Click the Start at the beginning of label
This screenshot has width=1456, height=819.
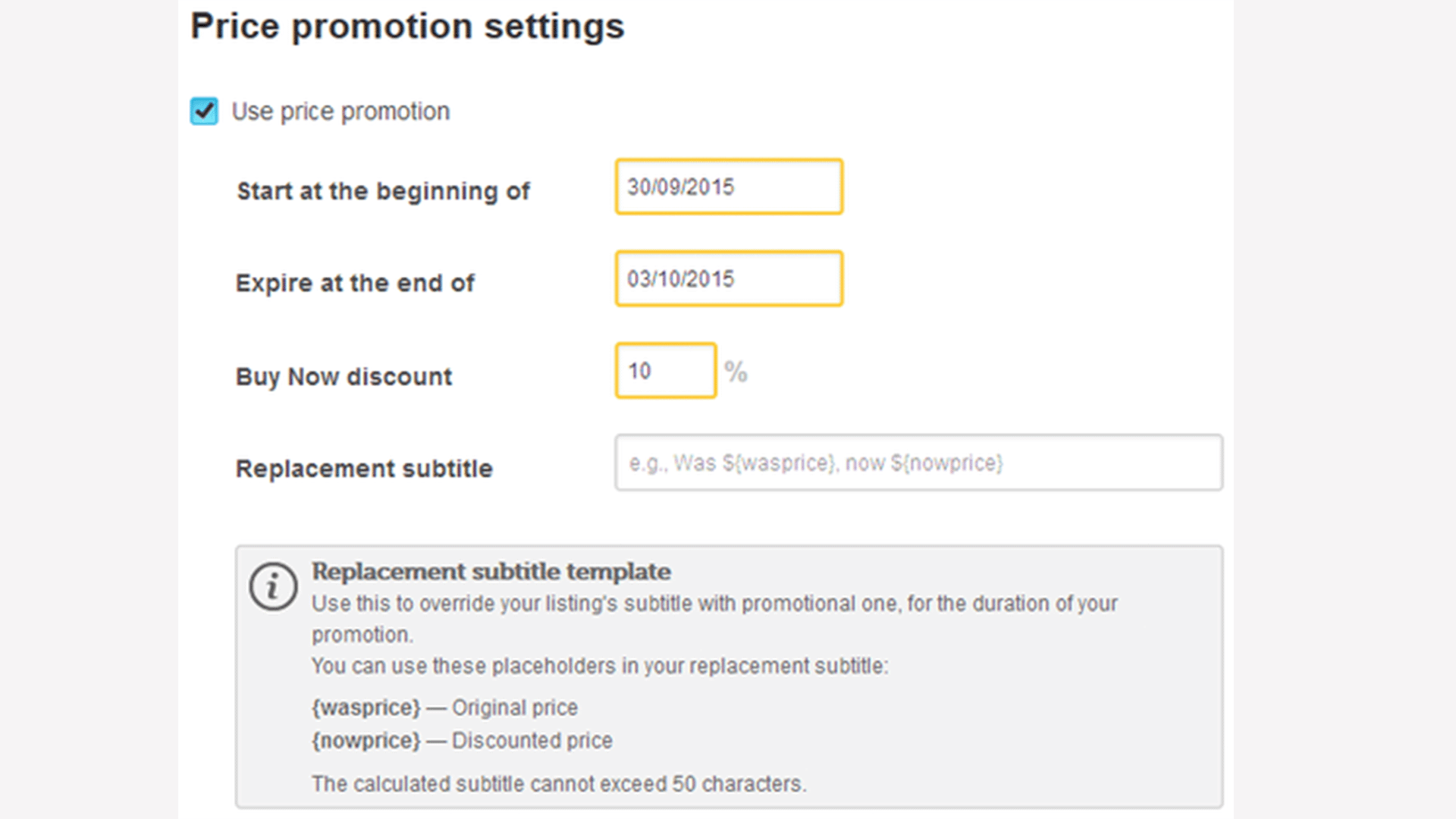point(382,191)
